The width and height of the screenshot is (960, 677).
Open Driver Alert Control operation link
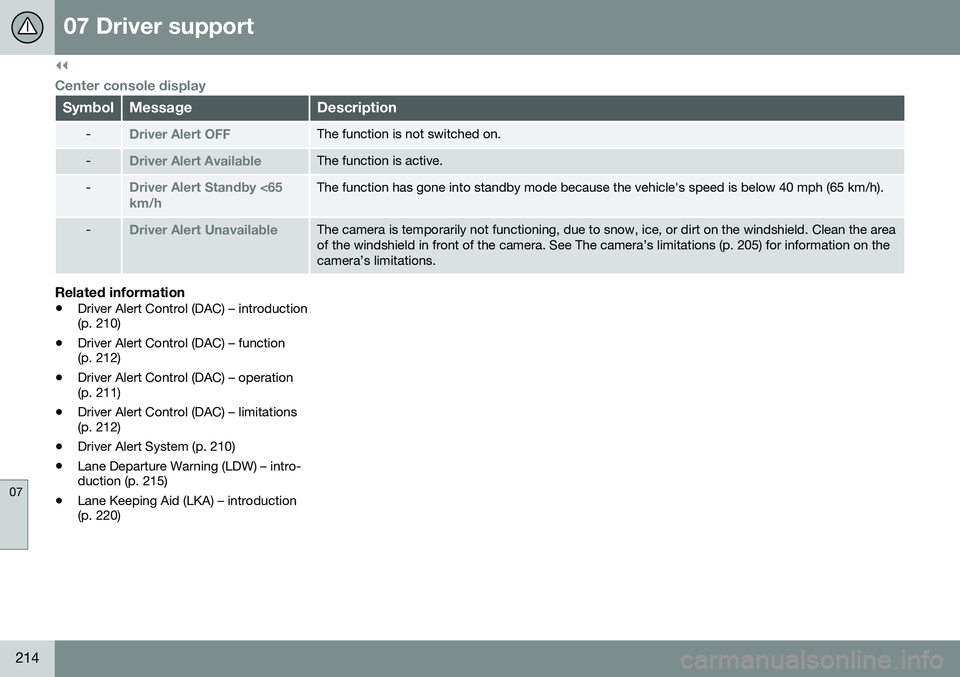click(184, 384)
